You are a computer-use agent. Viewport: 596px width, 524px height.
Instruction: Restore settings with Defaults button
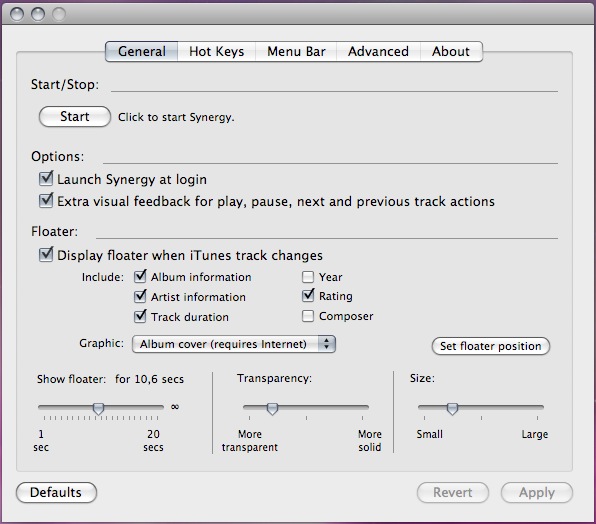[x=56, y=492]
